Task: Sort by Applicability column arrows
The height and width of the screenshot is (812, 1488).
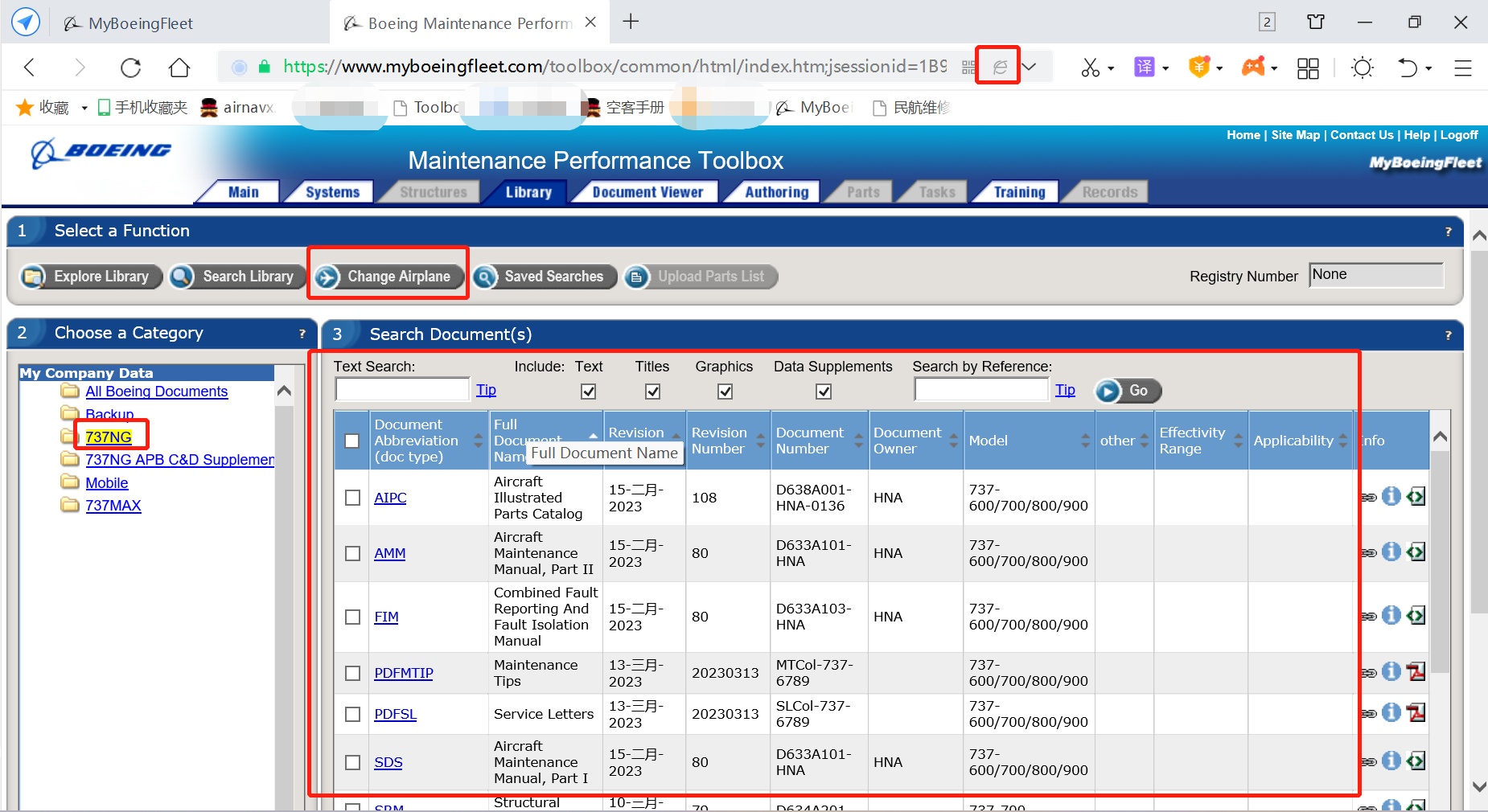Action: (1342, 441)
